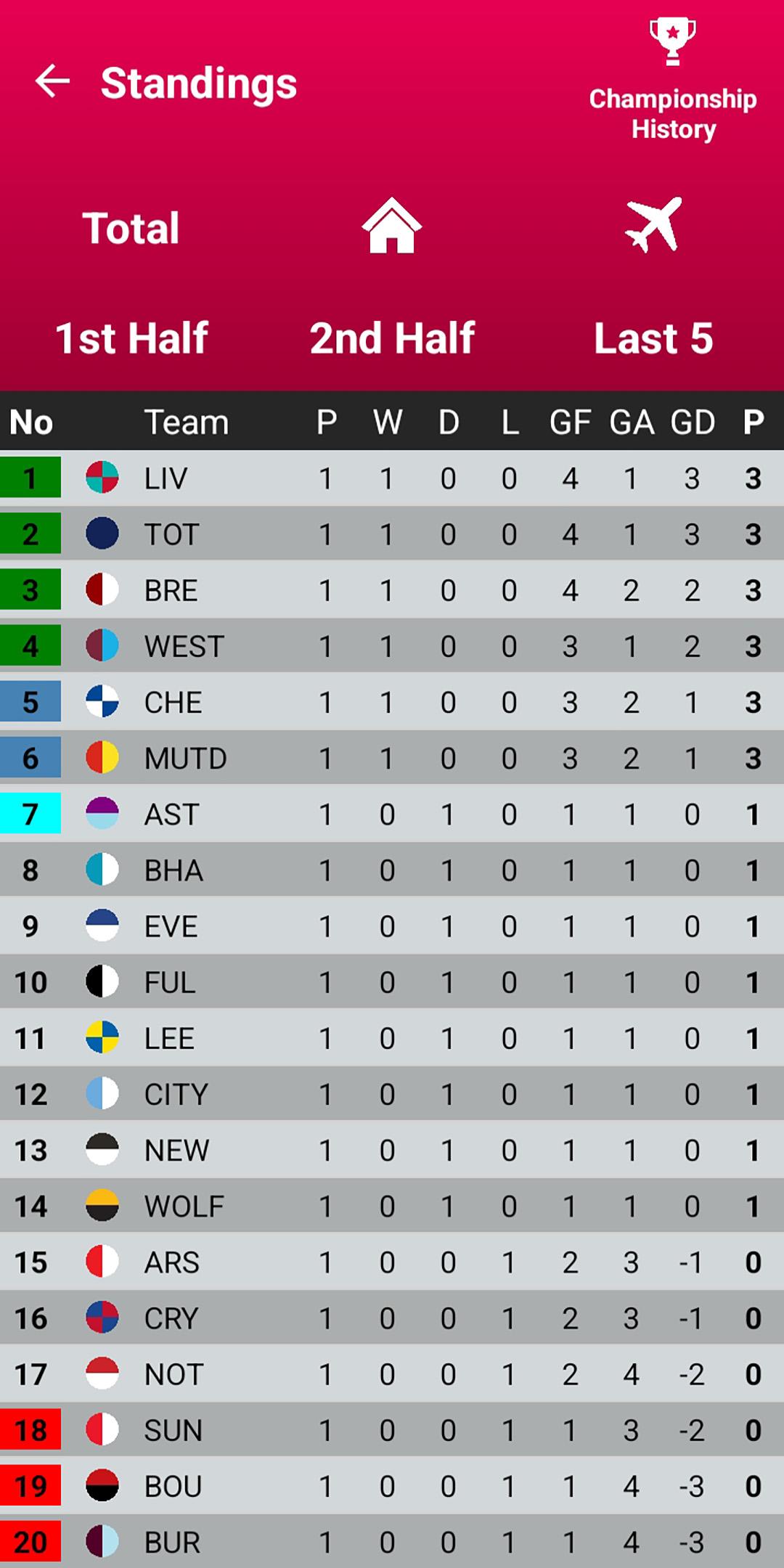Tap the CRY team badge icon
784x1568 pixels.
click(102, 1318)
